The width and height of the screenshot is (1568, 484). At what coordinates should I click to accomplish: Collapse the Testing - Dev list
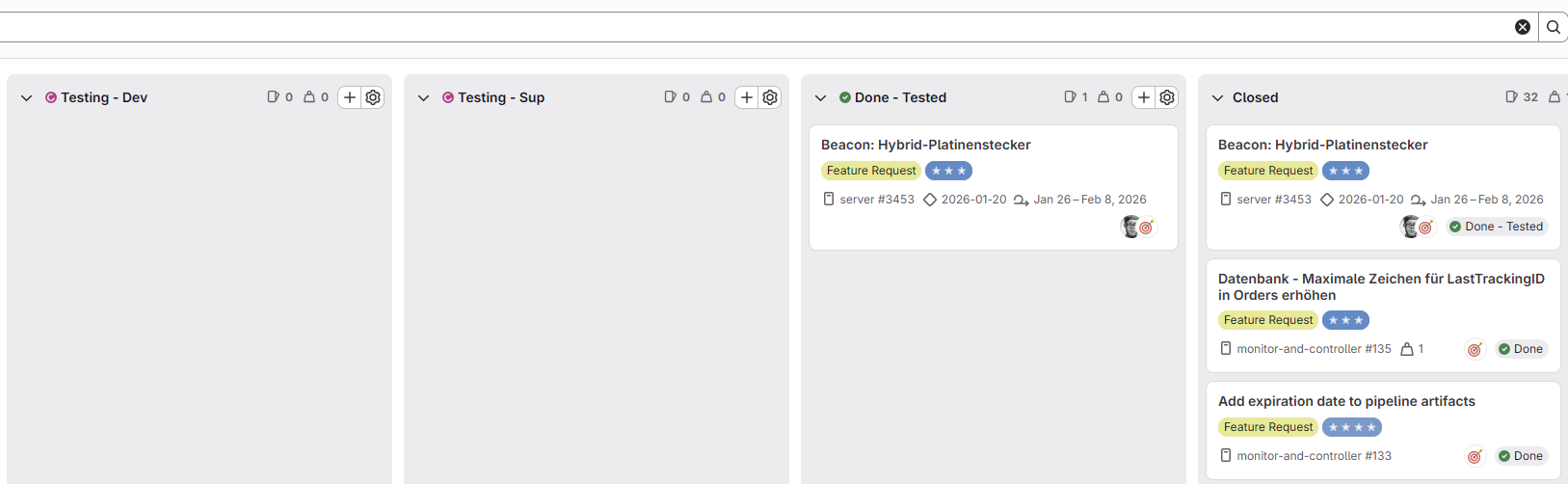27,98
